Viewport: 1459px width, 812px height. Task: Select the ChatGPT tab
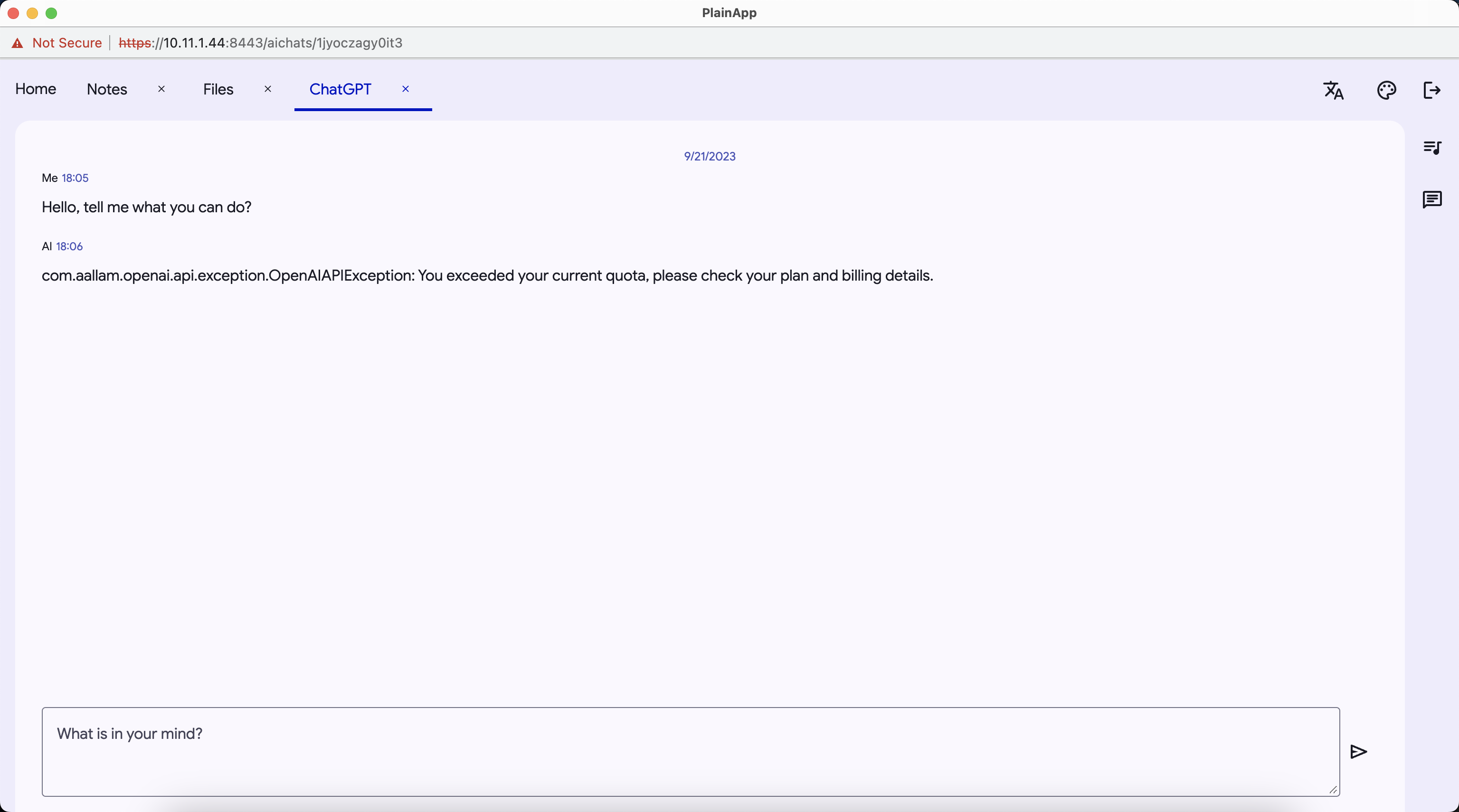pos(340,89)
